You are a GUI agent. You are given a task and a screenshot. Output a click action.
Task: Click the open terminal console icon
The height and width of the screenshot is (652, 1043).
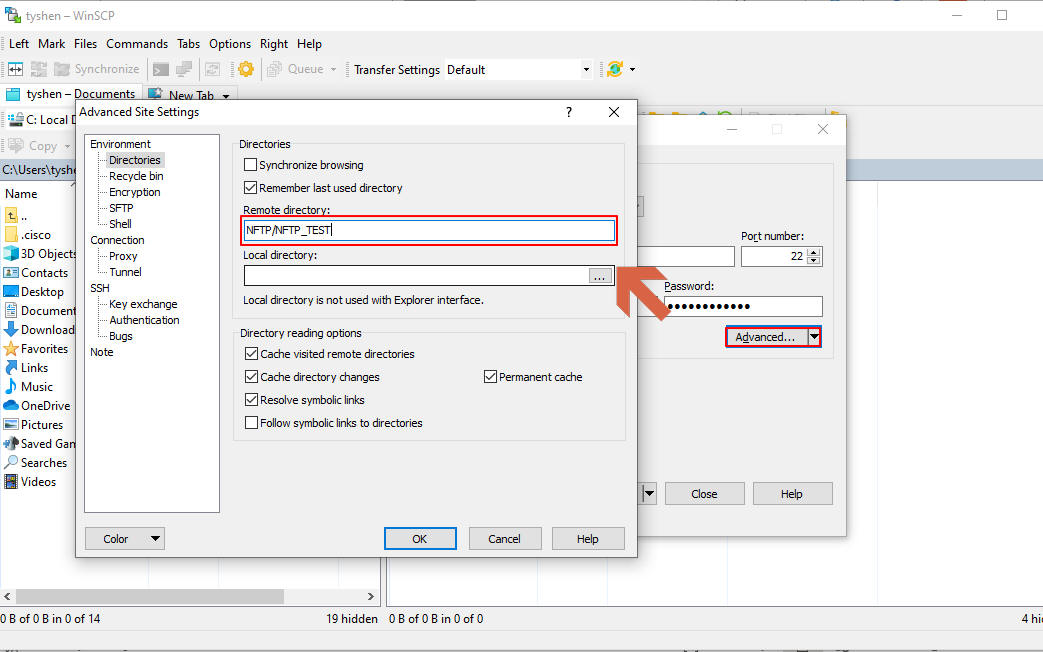pyautogui.click(x=160, y=69)
